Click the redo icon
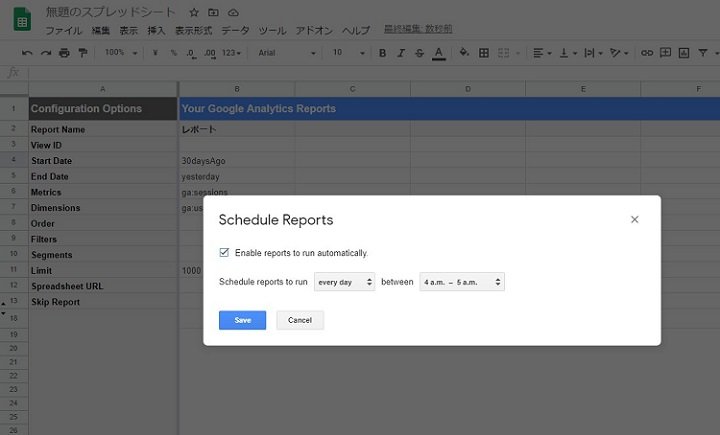 point(45,53)
